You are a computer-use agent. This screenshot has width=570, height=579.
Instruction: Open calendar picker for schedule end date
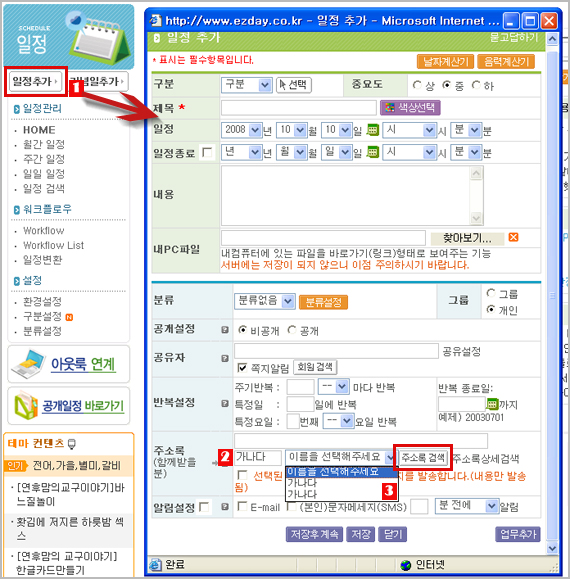point(372,152)
